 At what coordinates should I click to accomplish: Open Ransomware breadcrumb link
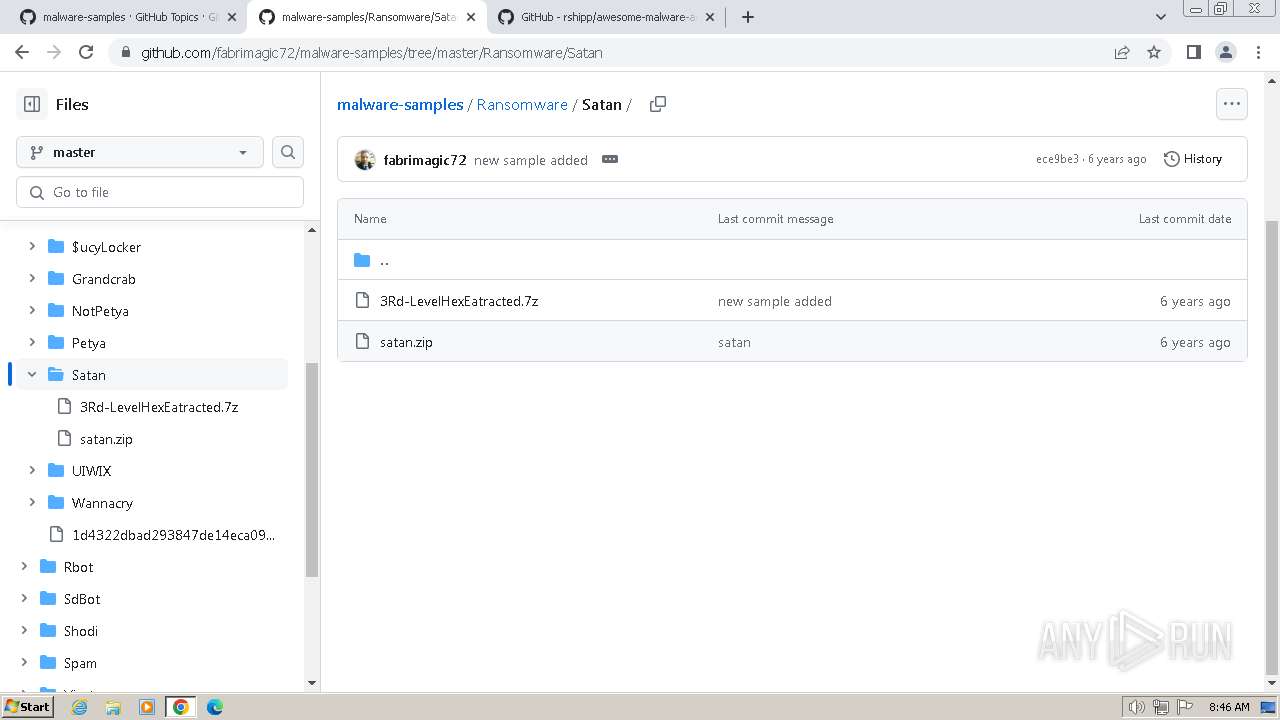[522, 104]
